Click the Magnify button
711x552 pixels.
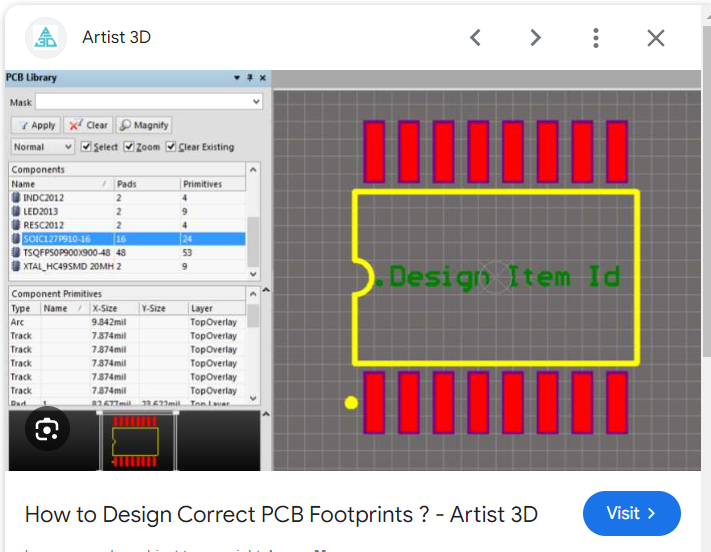(x=144, y=125)
